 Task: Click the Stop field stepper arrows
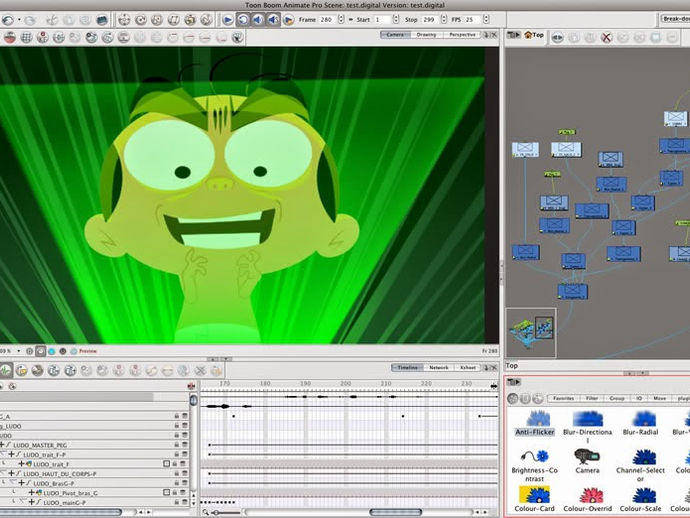(x=444, y=20)
